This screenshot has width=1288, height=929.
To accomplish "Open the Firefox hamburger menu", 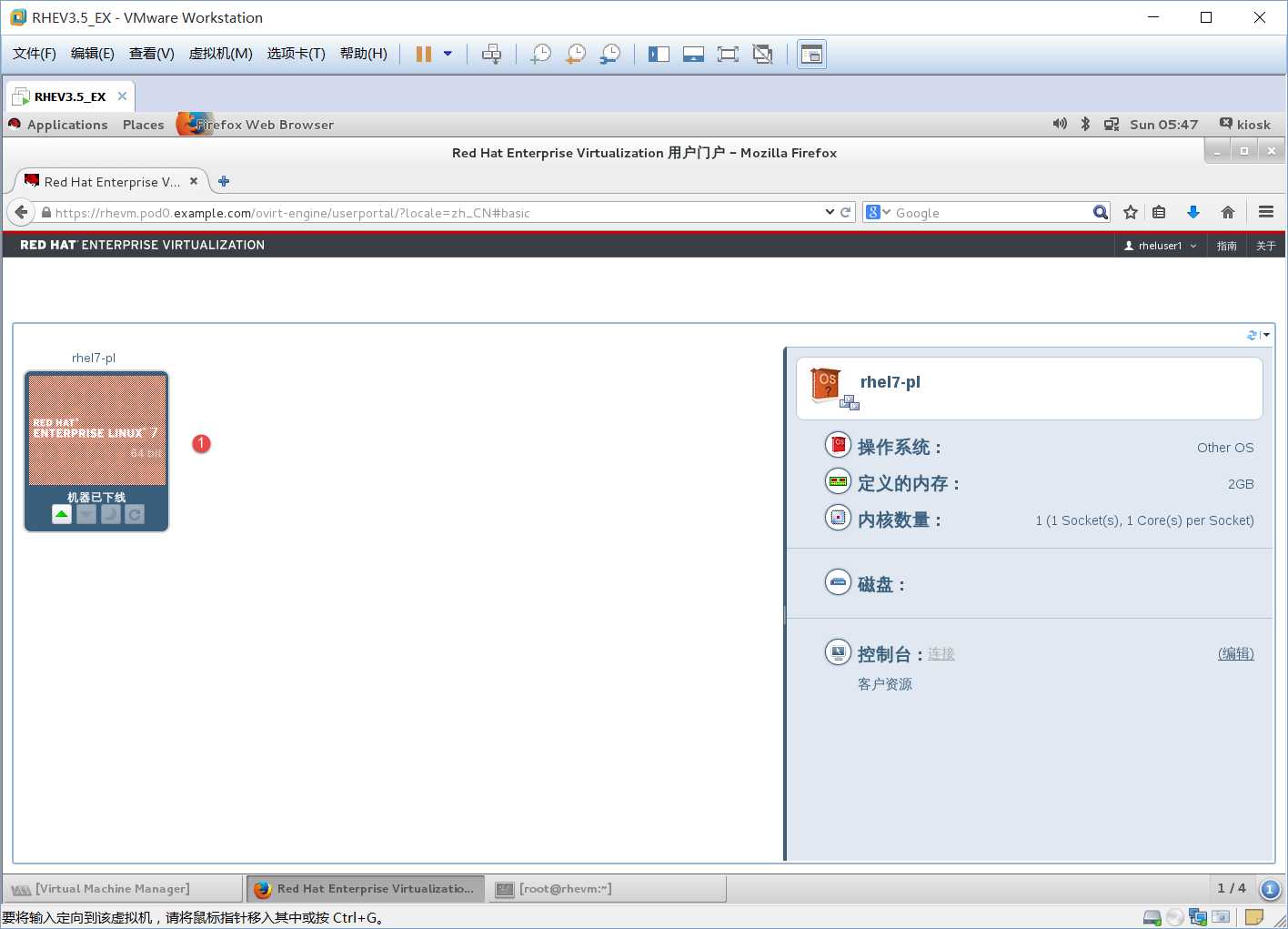I will point(1266,212).
